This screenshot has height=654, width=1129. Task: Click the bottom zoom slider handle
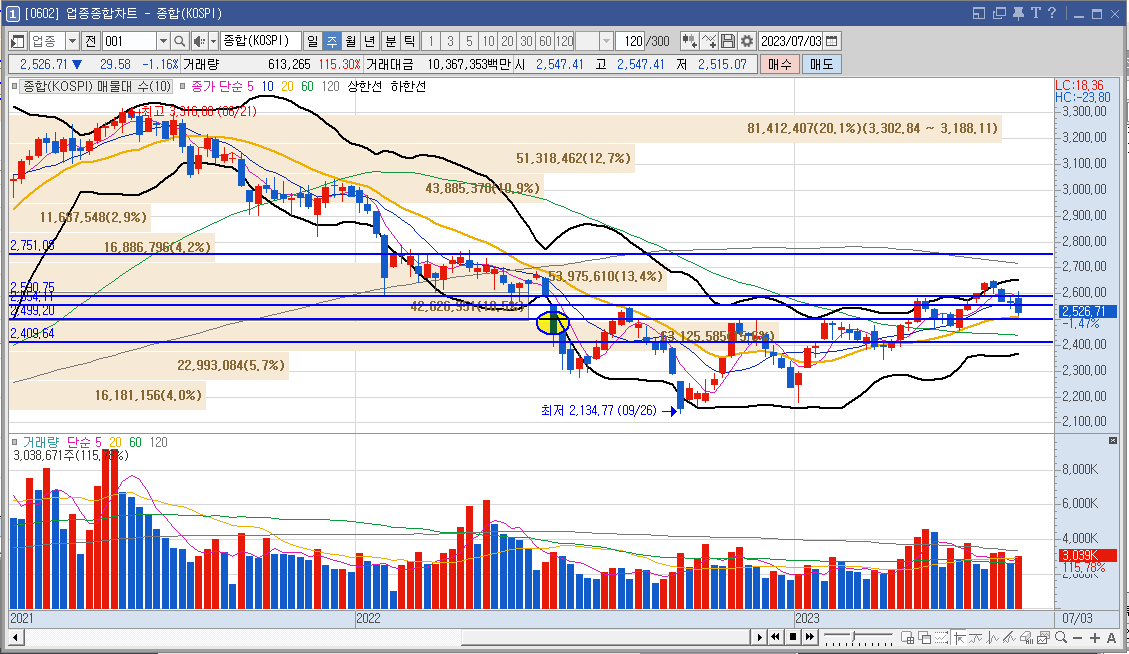(854, 635)
